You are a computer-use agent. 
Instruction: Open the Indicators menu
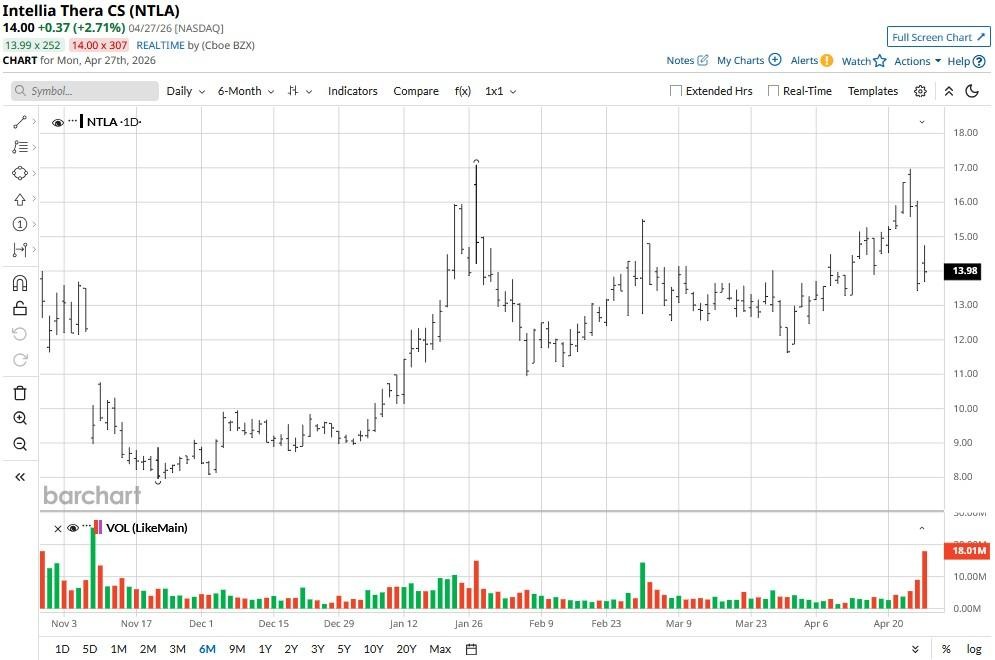pos(352,91)
